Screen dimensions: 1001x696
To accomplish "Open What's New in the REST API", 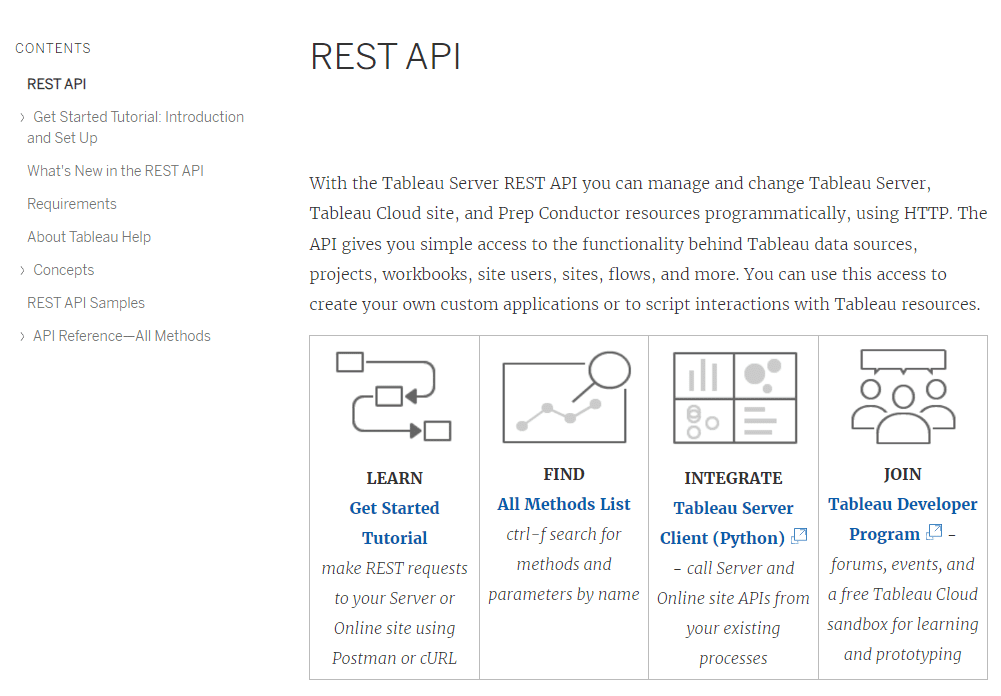I will (115, 171).
